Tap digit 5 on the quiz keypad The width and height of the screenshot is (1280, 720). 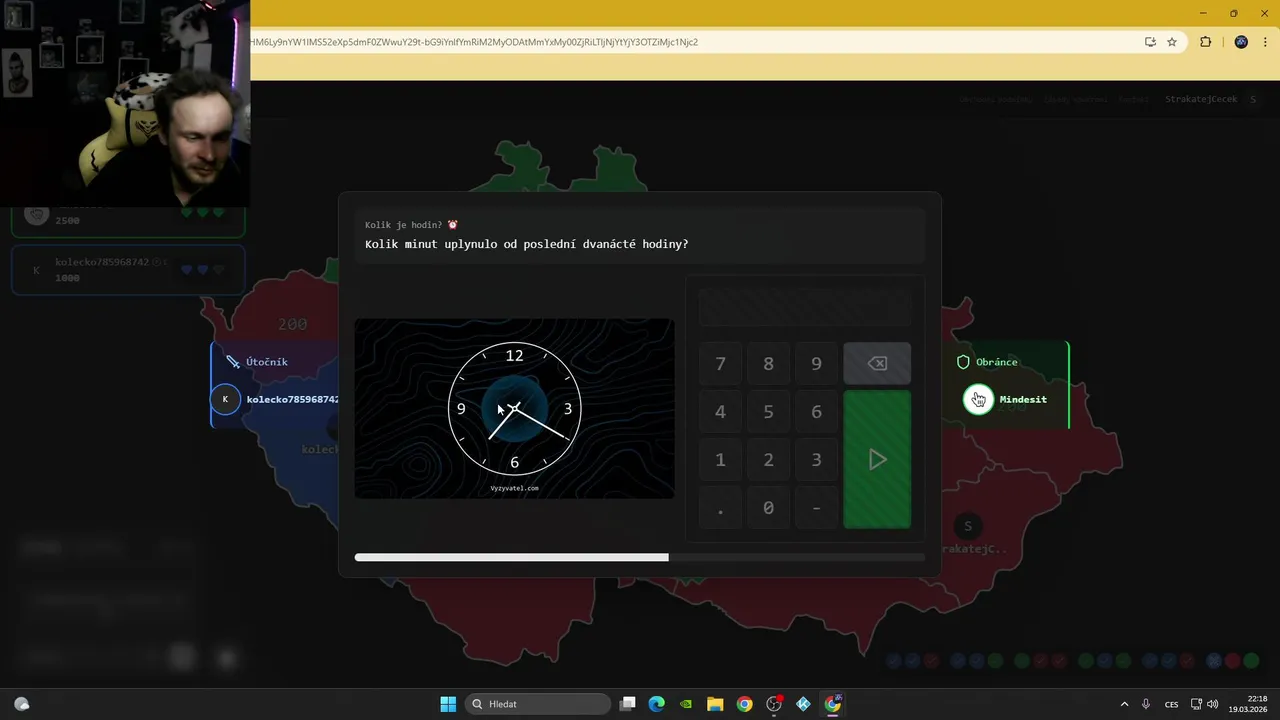click(x=768, y=412)
